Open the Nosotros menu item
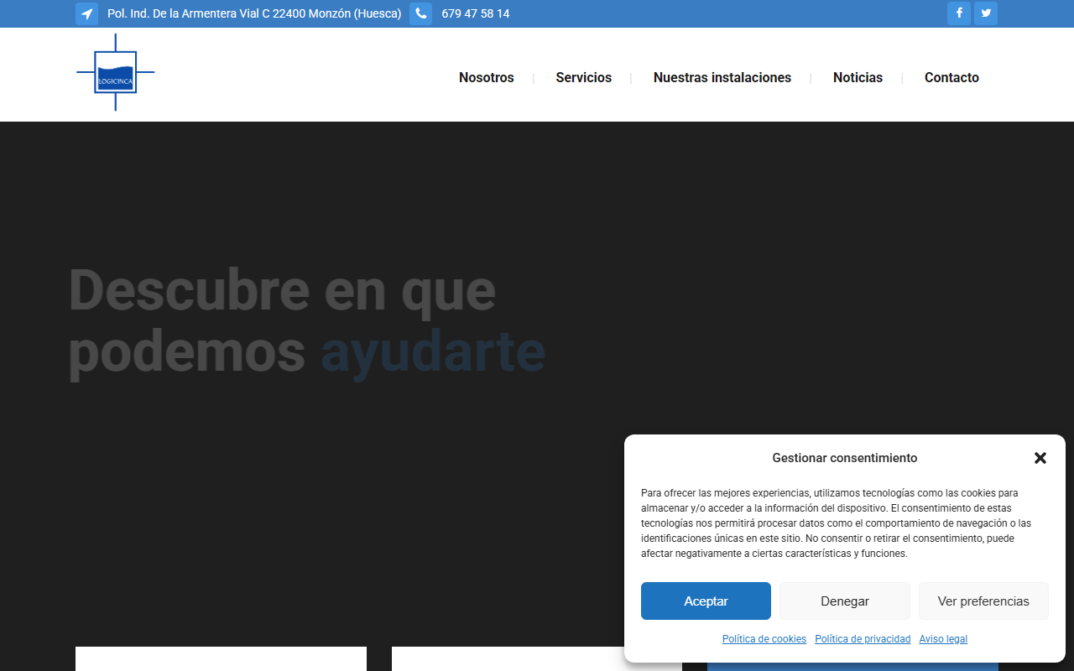 point(486,77)
